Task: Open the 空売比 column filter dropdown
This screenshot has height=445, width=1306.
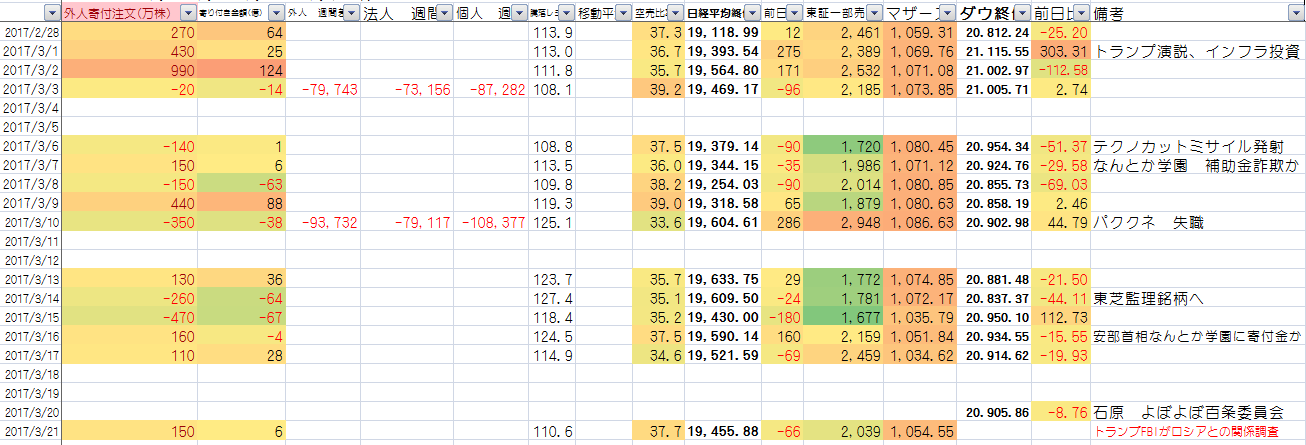Action: pyautogui.click(x=676, y=13)
